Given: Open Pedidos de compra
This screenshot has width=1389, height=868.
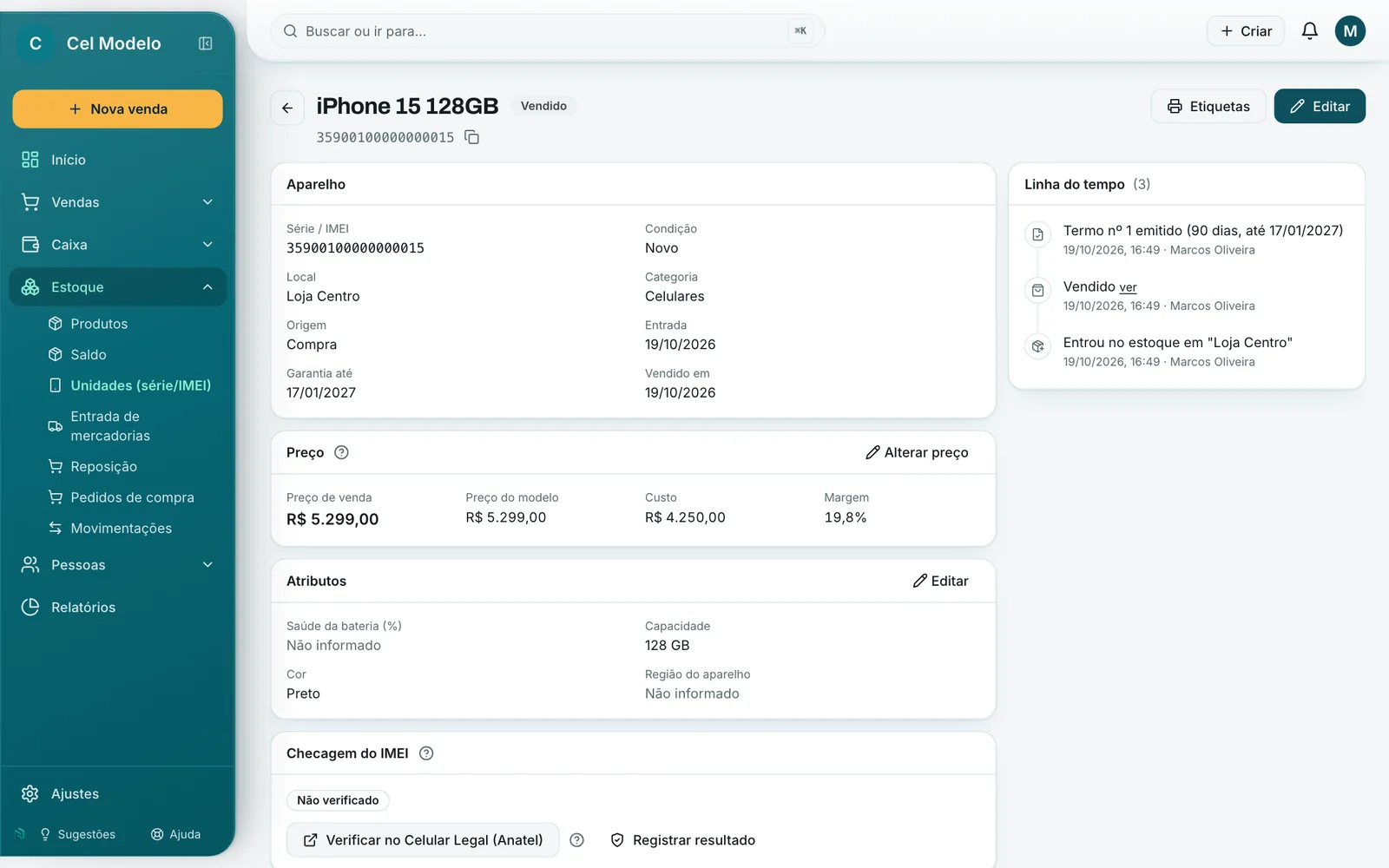Looking at the screenshot, I should click(130, 497).
